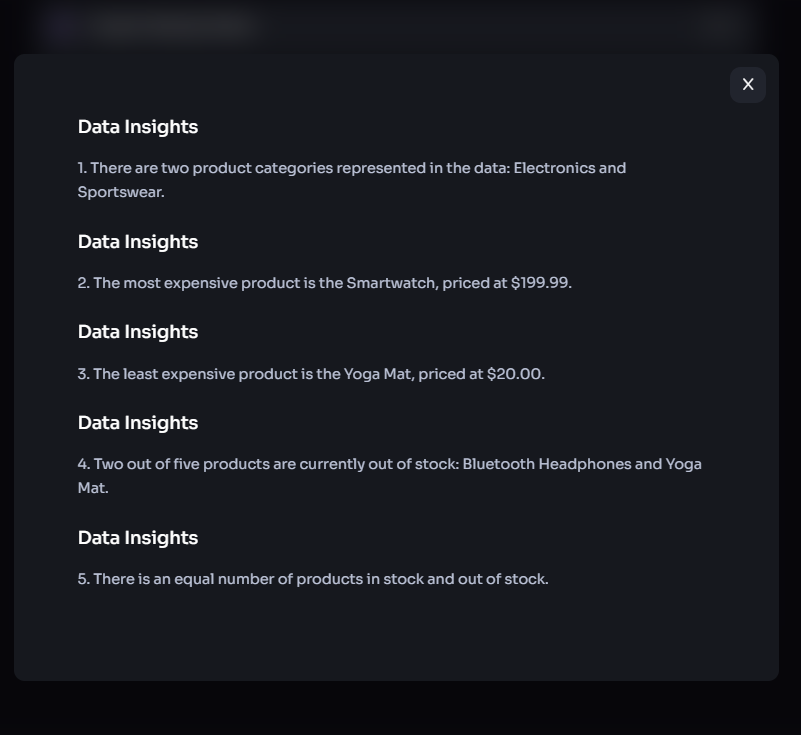The height and width of the screenshot is (735, 801).
Task: Click the price $199.99 in insight two
Action: coord(540,283)
